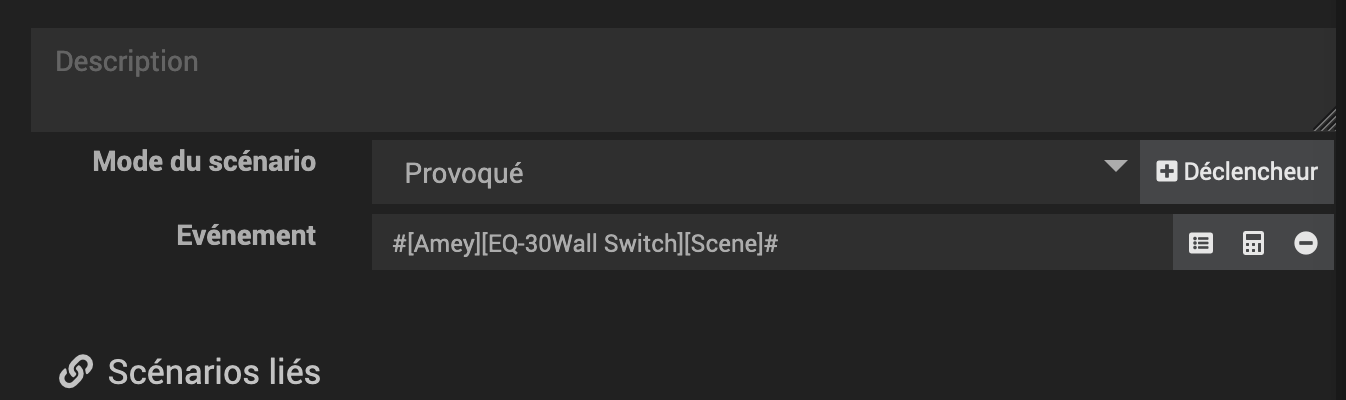Add a trigger with the Déclencheur button

point(1237,172)
